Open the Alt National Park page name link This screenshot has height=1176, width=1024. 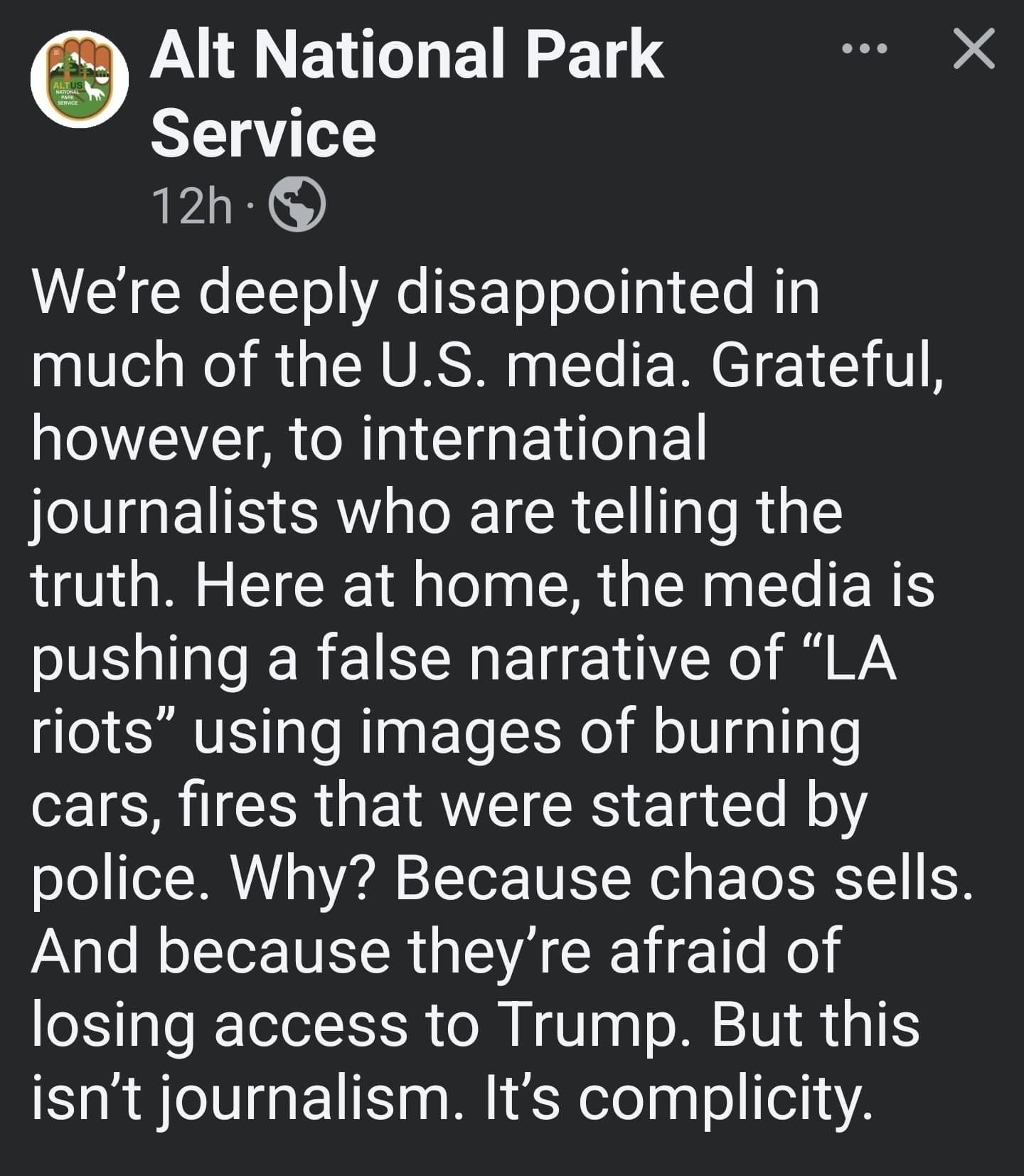click(406, 55)
